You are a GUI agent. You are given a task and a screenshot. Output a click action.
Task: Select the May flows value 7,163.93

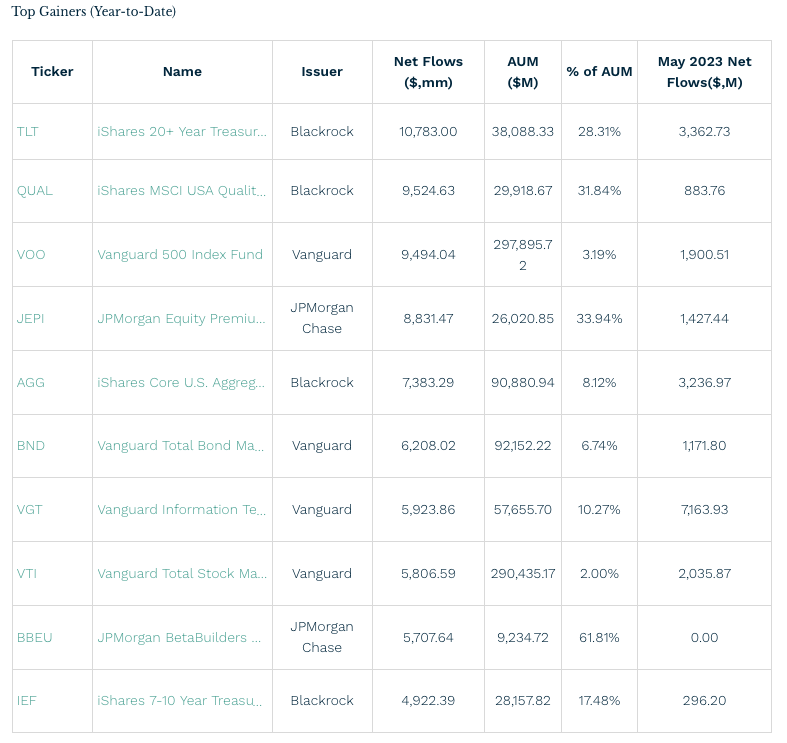[x=704, y=510]
